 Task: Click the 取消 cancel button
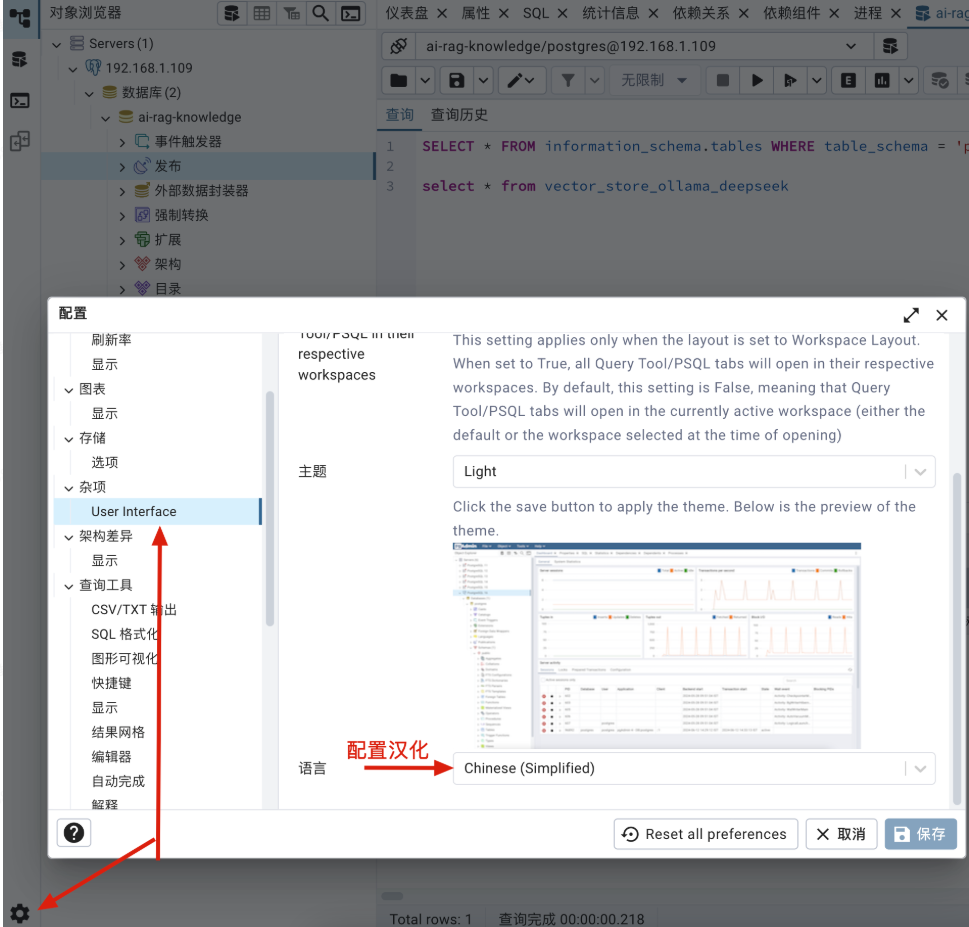tap(841, 834)
